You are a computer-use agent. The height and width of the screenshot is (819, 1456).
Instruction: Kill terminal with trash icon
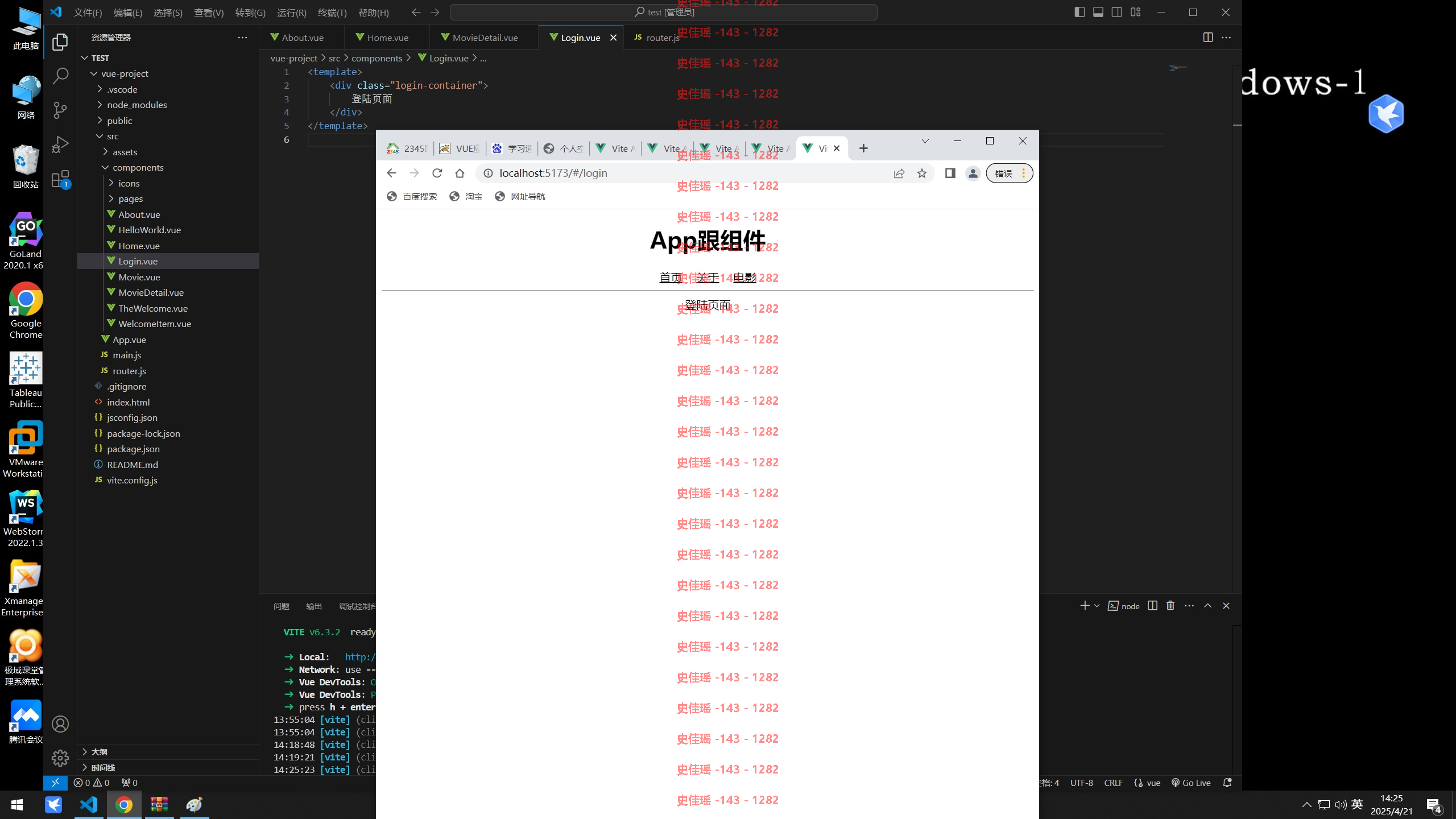[1170, 606]
